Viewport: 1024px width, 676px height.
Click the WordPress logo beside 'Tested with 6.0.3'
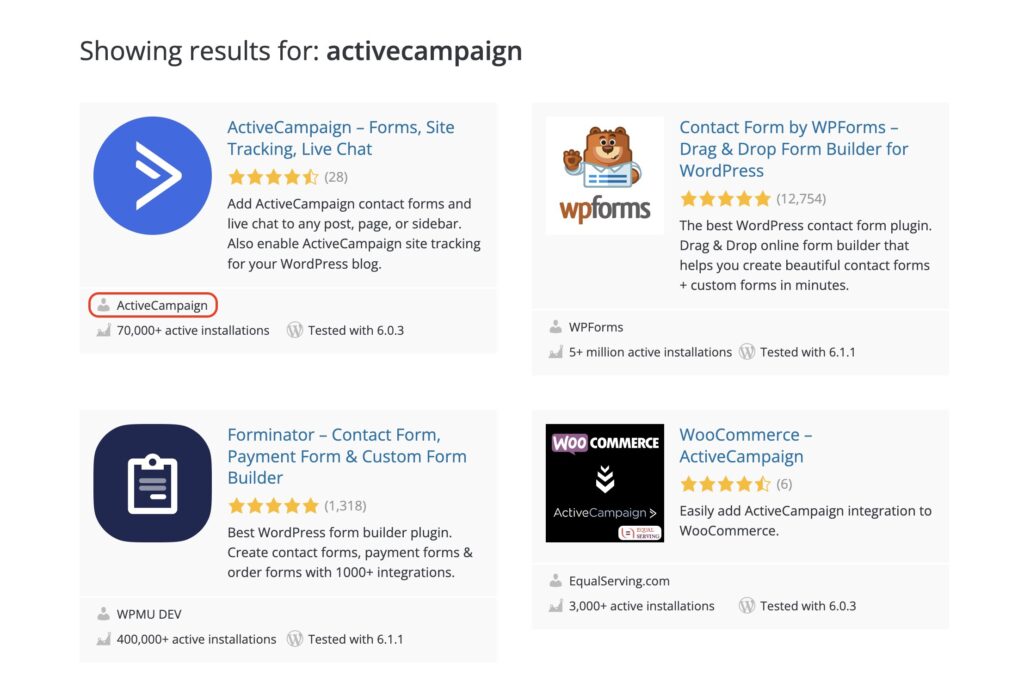295,330
